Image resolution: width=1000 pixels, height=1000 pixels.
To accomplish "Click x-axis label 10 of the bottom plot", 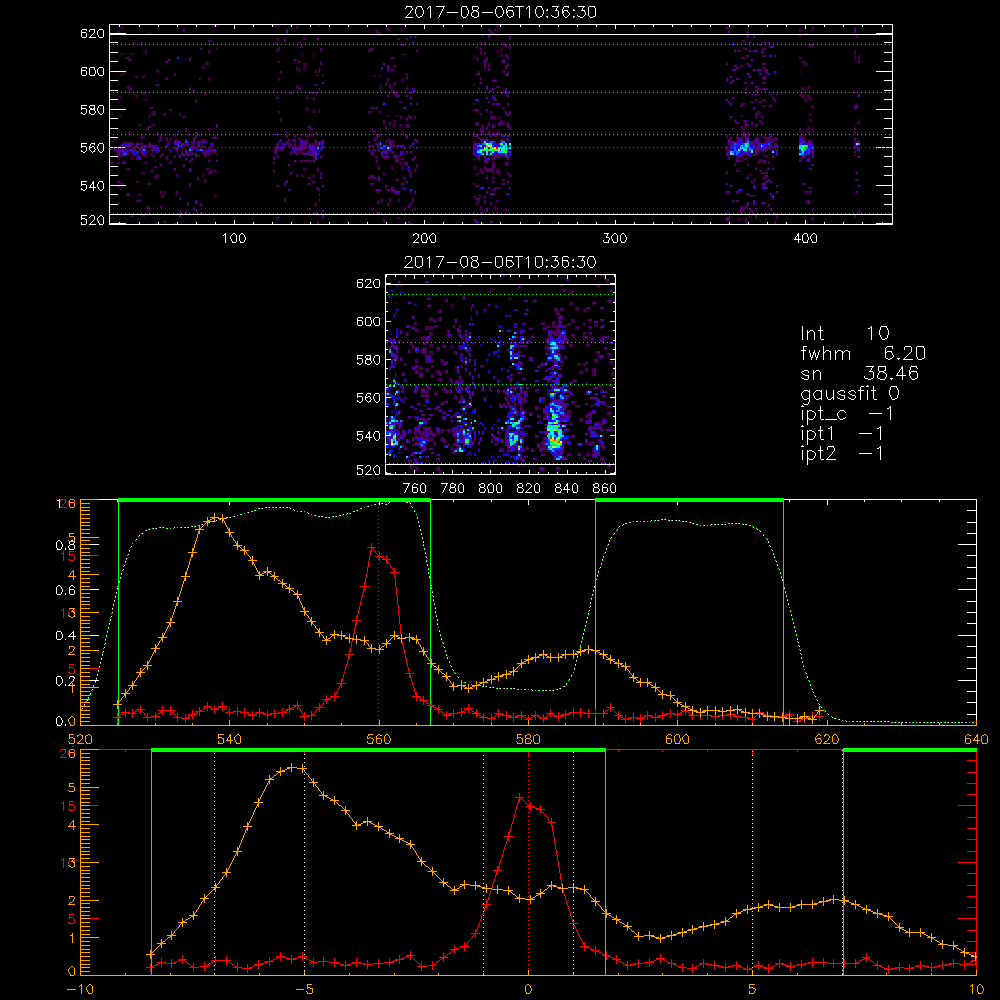I will point(976,990).
